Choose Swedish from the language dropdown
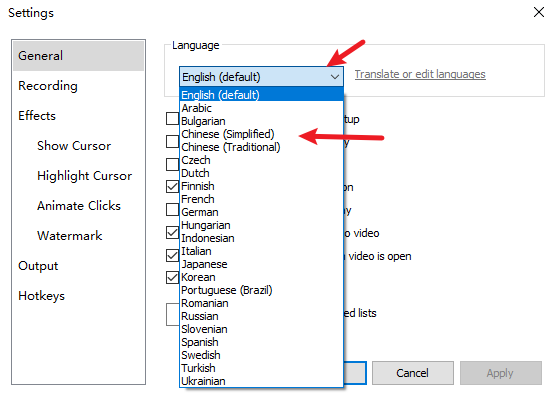Image resolution: width=554 pixels, height=395 pixels. pyautogui.click(x=261, y=355)
